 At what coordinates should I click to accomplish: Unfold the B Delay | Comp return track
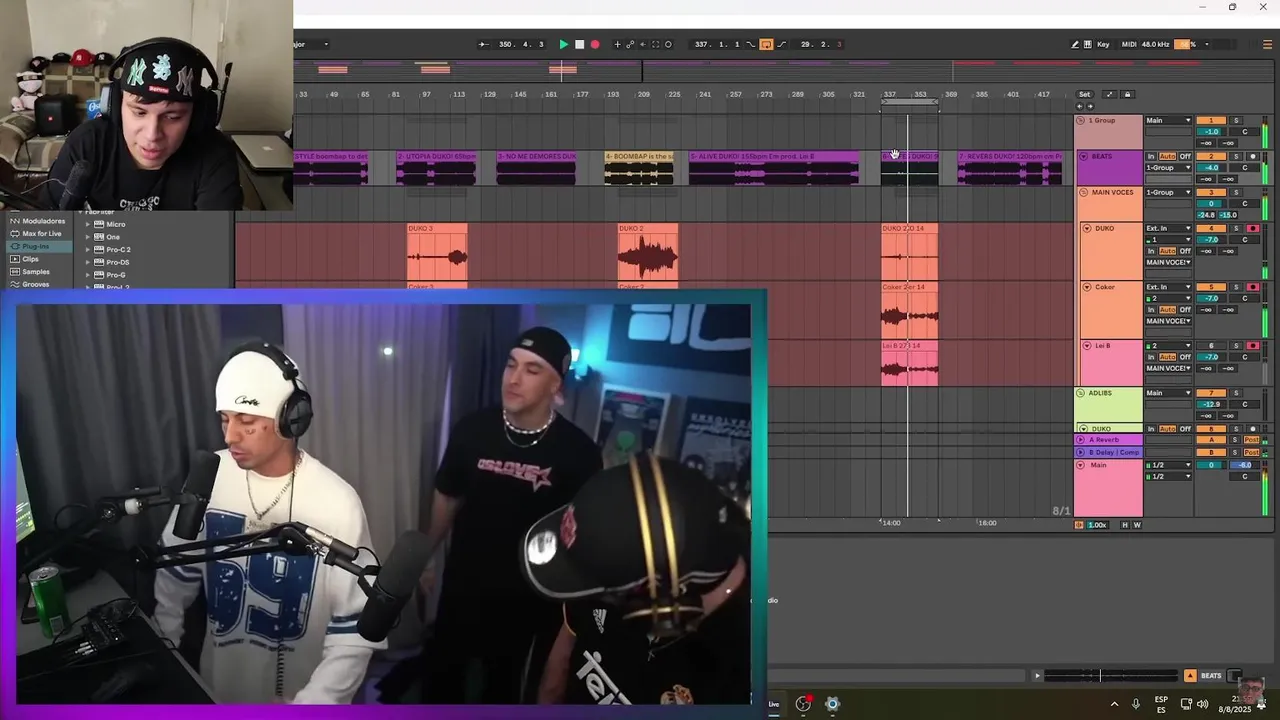click(x=1080, y=452)
